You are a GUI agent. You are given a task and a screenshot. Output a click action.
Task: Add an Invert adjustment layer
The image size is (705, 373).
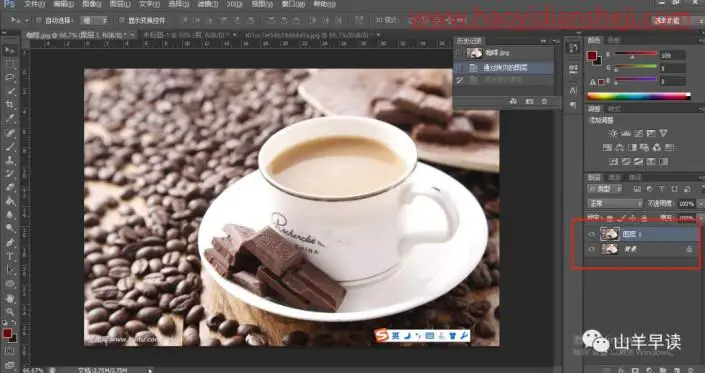click(613, 161)
